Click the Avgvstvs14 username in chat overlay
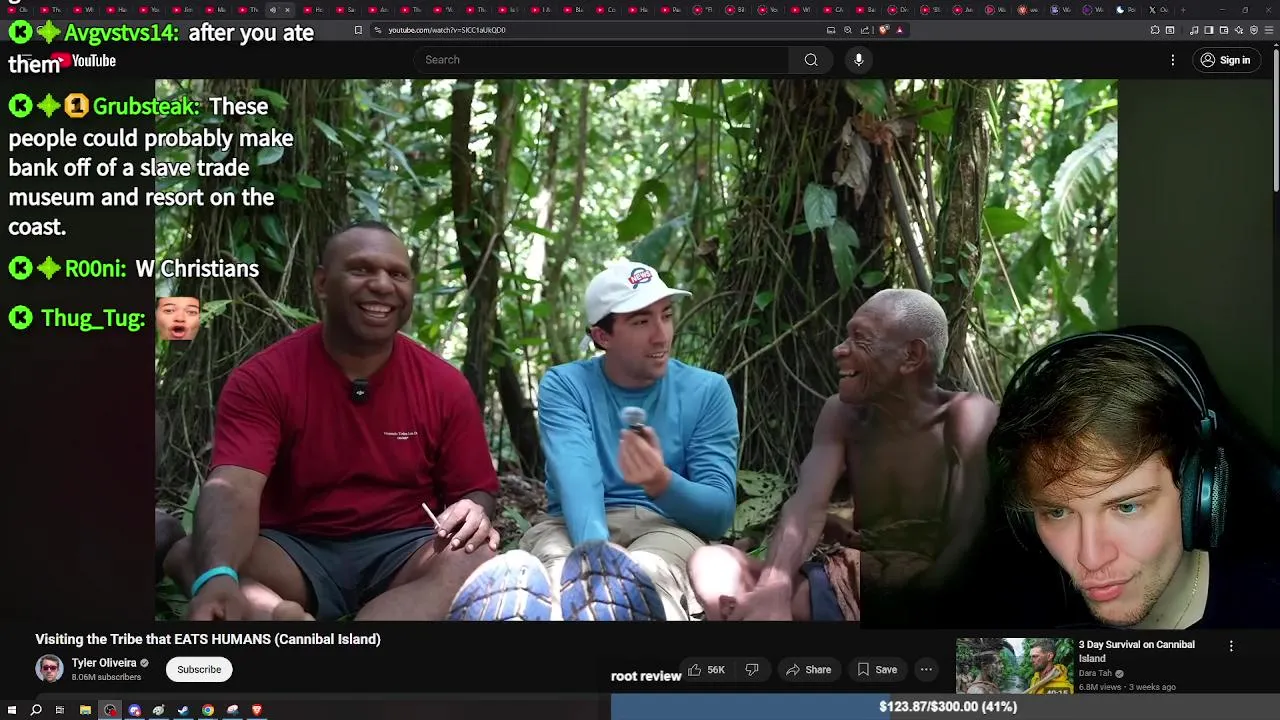The width and height of the screenshot is (1280, 720). point(121,32)
